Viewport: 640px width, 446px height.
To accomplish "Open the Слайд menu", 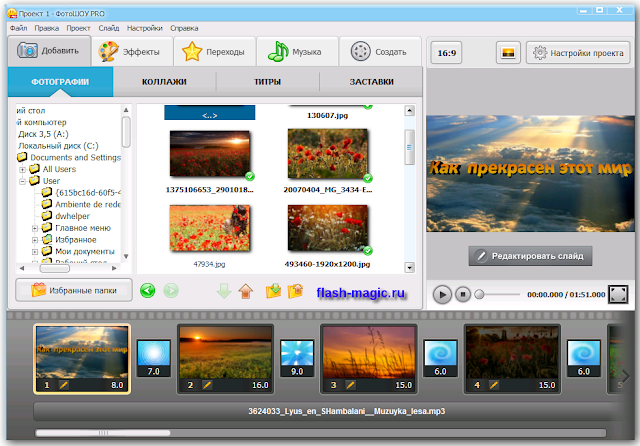I will tap(109, 28).
